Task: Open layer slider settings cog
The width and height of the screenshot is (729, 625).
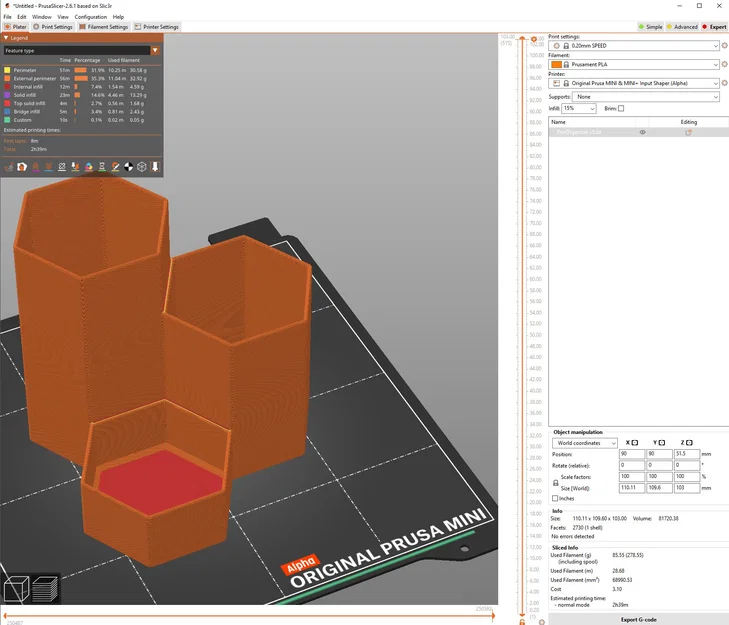Action: pos(542,622)
